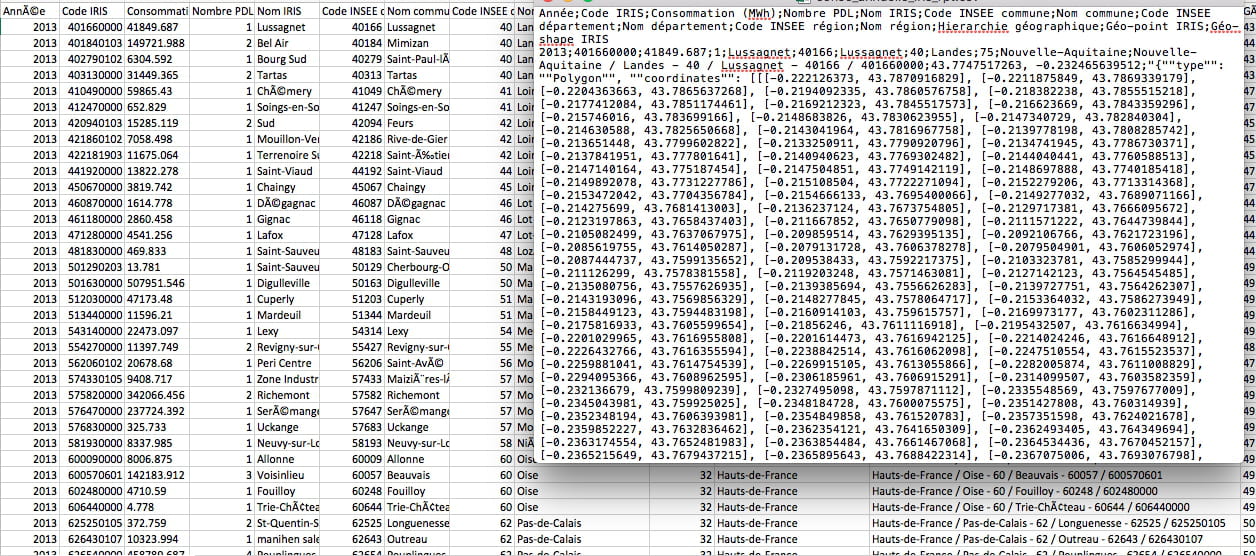Click cell with Code IRIS 401660000
Screen dimensions: 1256x556
coord(92,27)
